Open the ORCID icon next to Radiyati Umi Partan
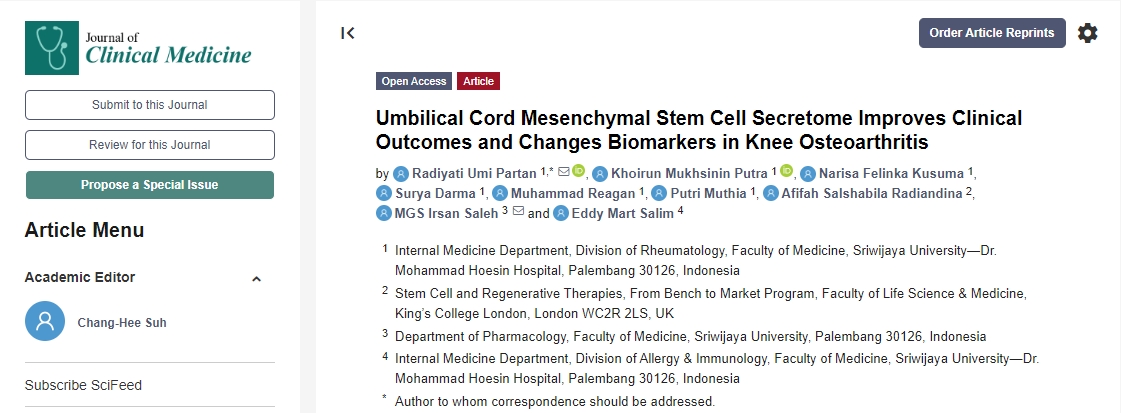The height and width of the screenshot is (413, 1121). coord(578,172)
